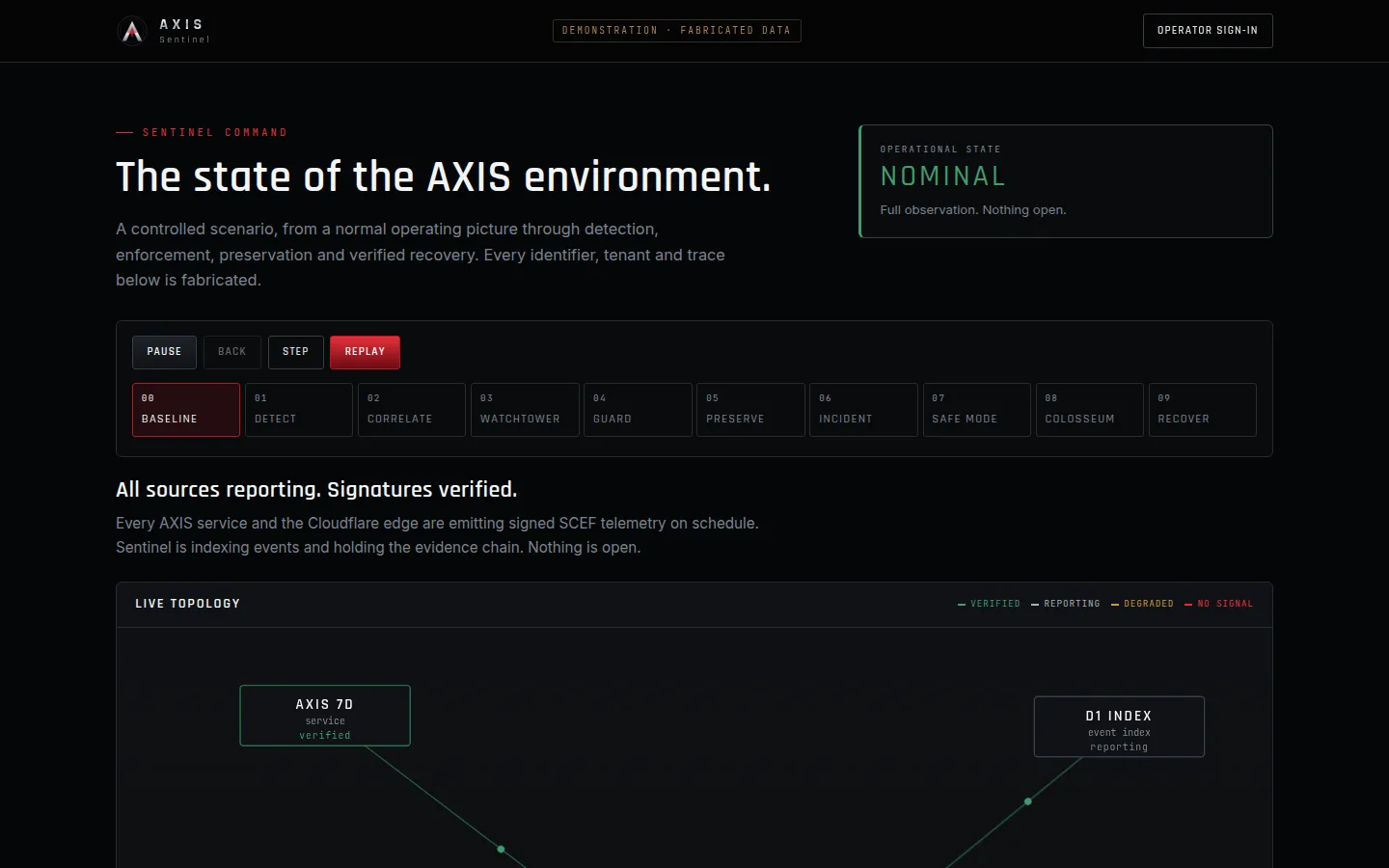Open the 08 Colosseum stage

(1090, 410)
